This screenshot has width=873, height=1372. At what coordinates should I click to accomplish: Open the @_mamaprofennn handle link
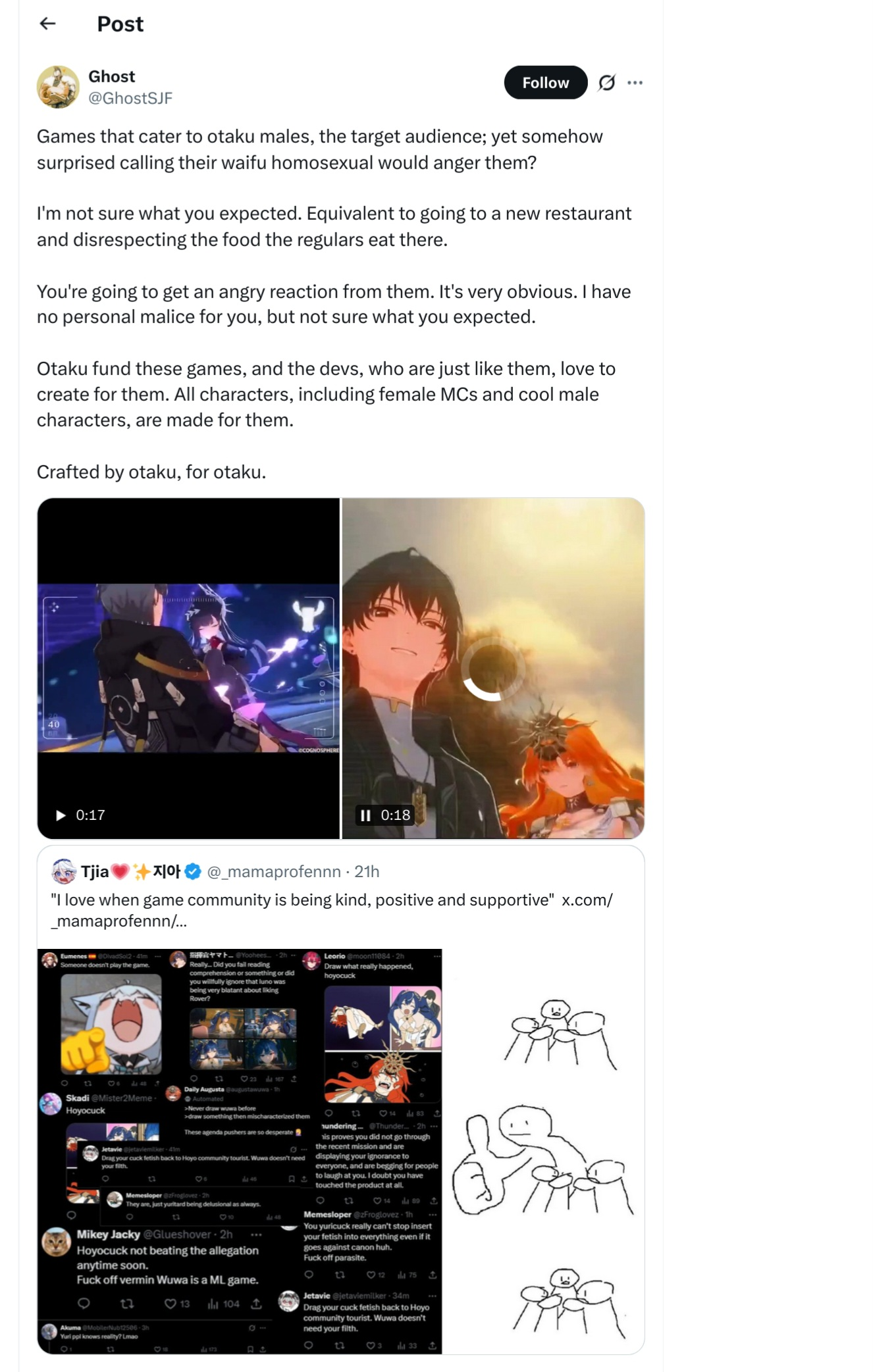coord(274,872)
